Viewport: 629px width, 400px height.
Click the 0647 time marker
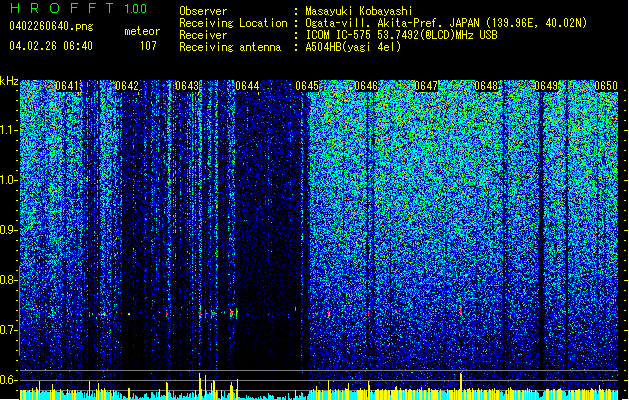click(426, 86)
